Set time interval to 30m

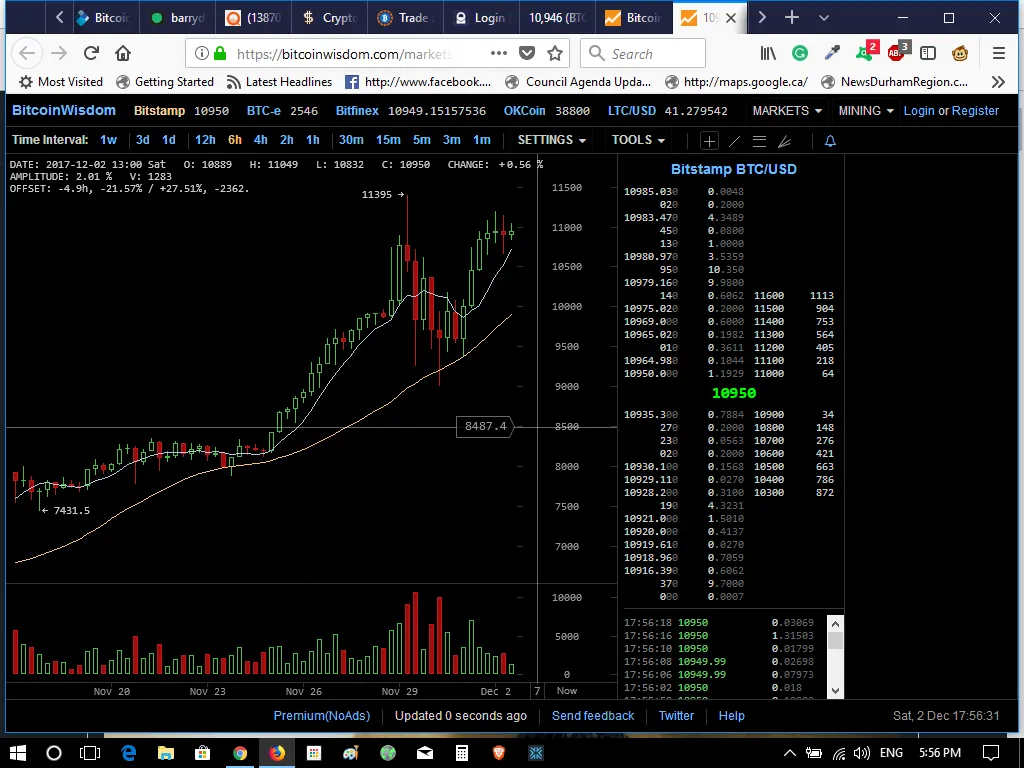(351, 140)
